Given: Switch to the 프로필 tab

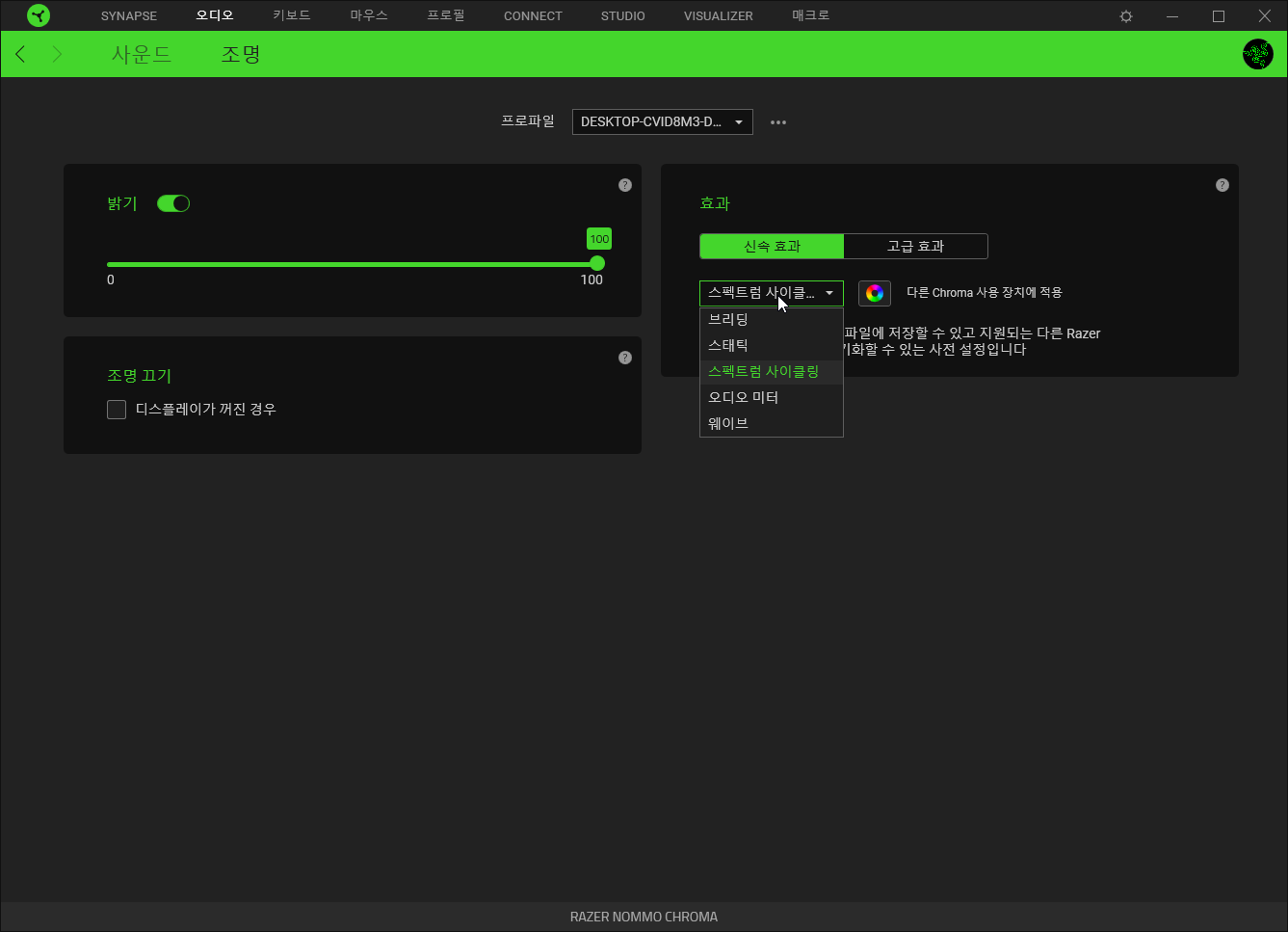Looking at the screenshot, I should [446, 16].
